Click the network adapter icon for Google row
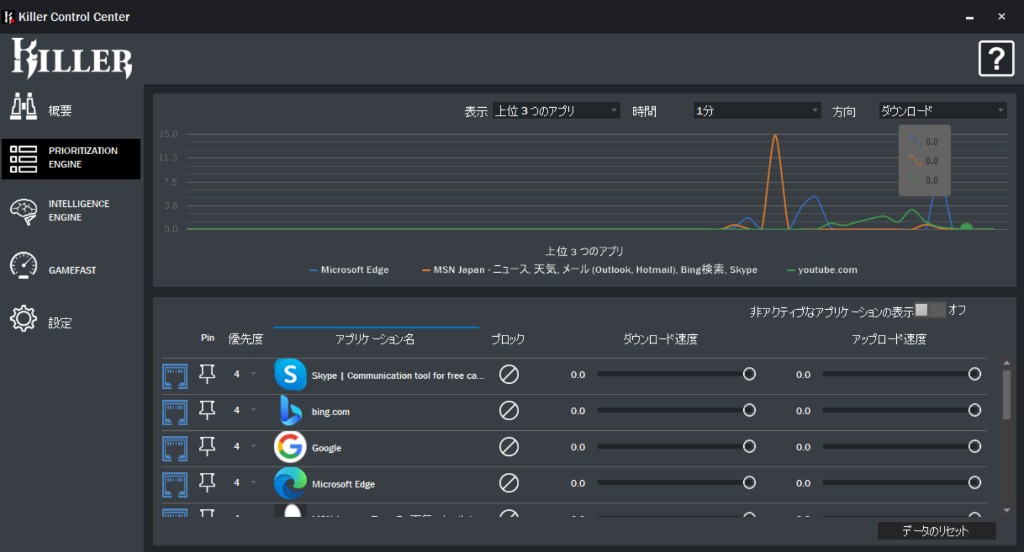This screenshot has width=1024, height=552. (x=175, y=447)
